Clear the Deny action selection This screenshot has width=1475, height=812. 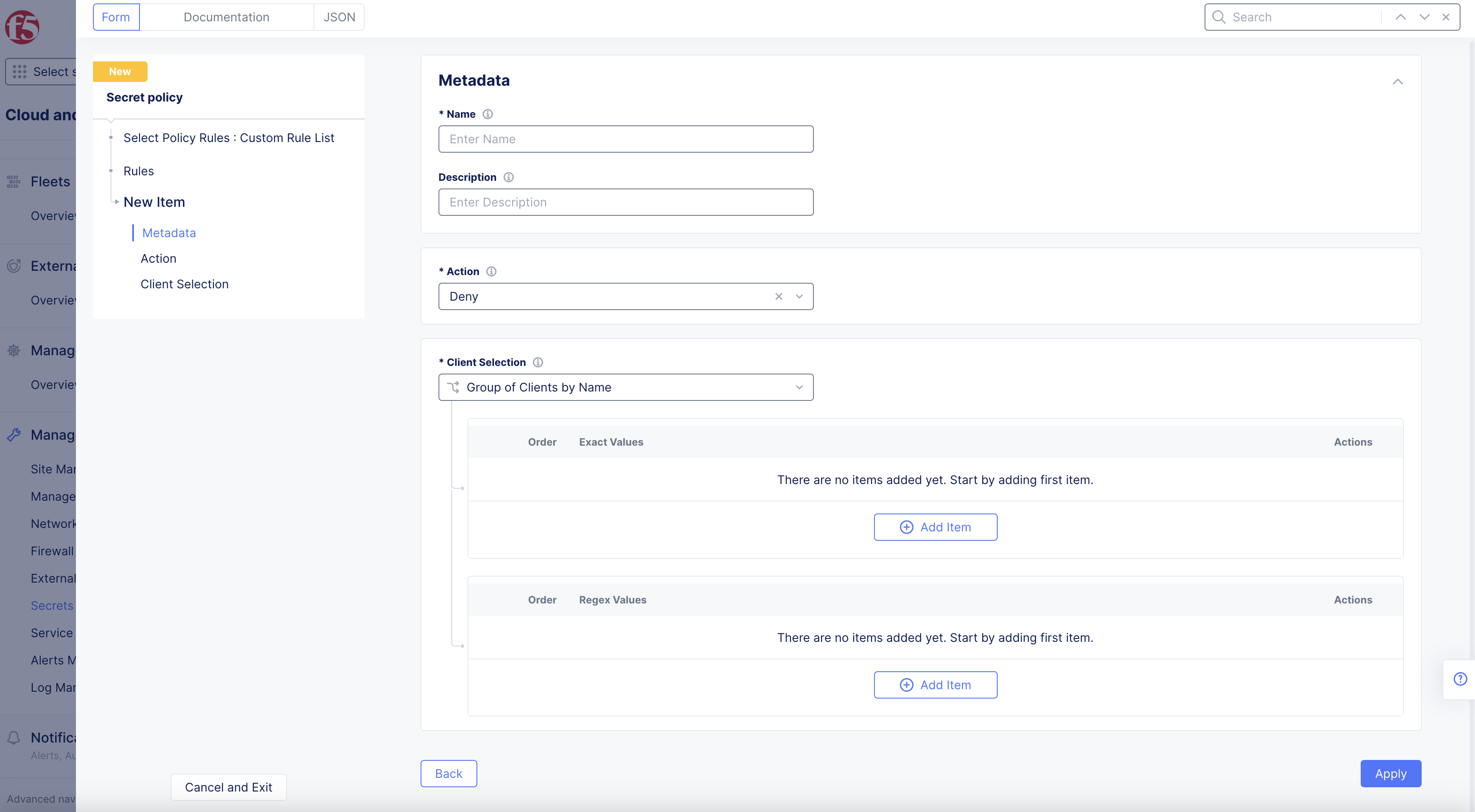tap(779, 297)
